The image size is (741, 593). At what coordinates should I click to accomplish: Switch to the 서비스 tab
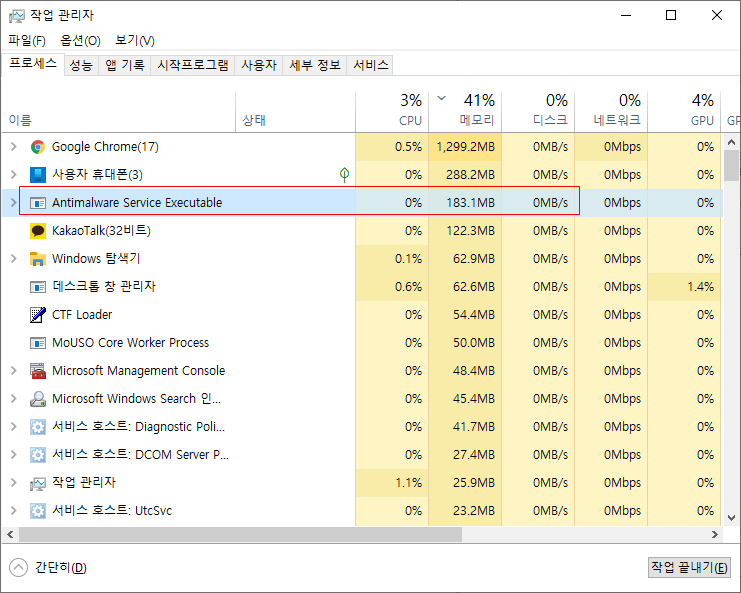click(x=370, y=65)
